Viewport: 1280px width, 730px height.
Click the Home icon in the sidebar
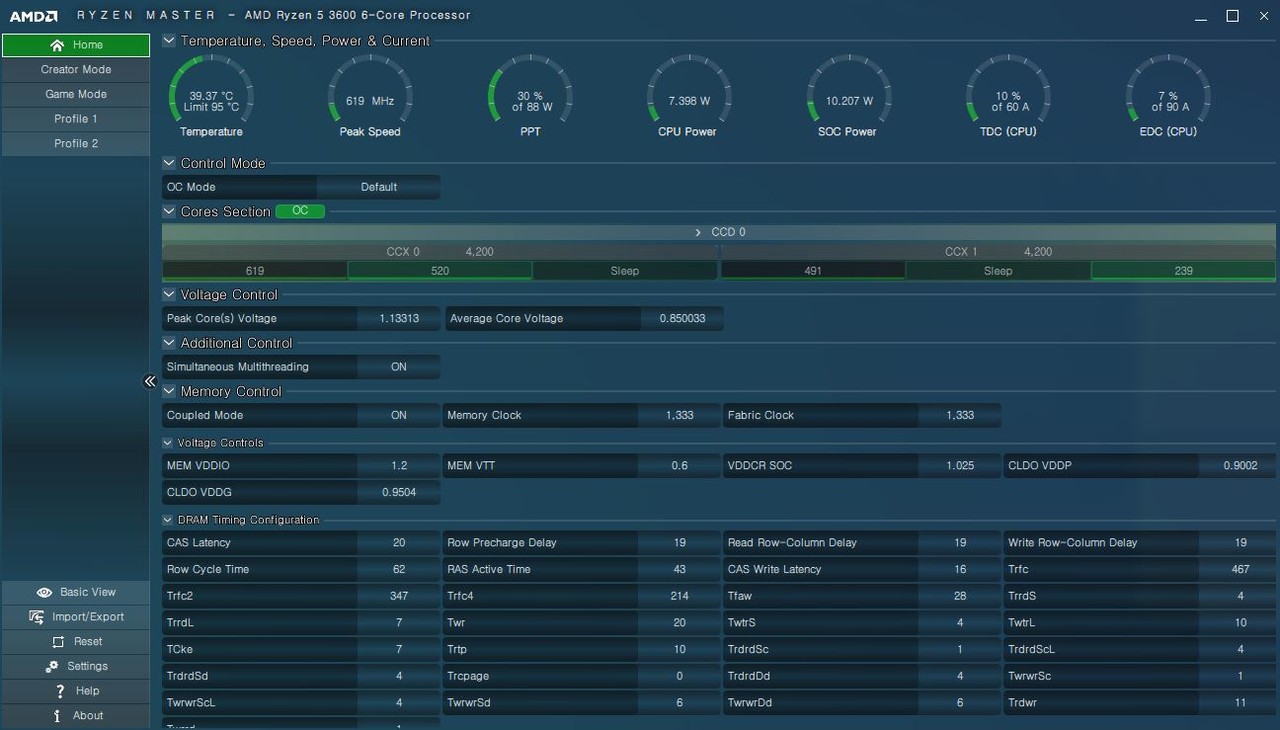coord(56,45)
